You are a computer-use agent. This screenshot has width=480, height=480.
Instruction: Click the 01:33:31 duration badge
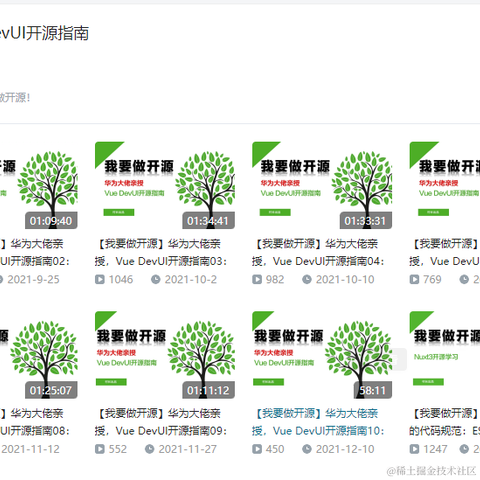click(x=366, y=221)
